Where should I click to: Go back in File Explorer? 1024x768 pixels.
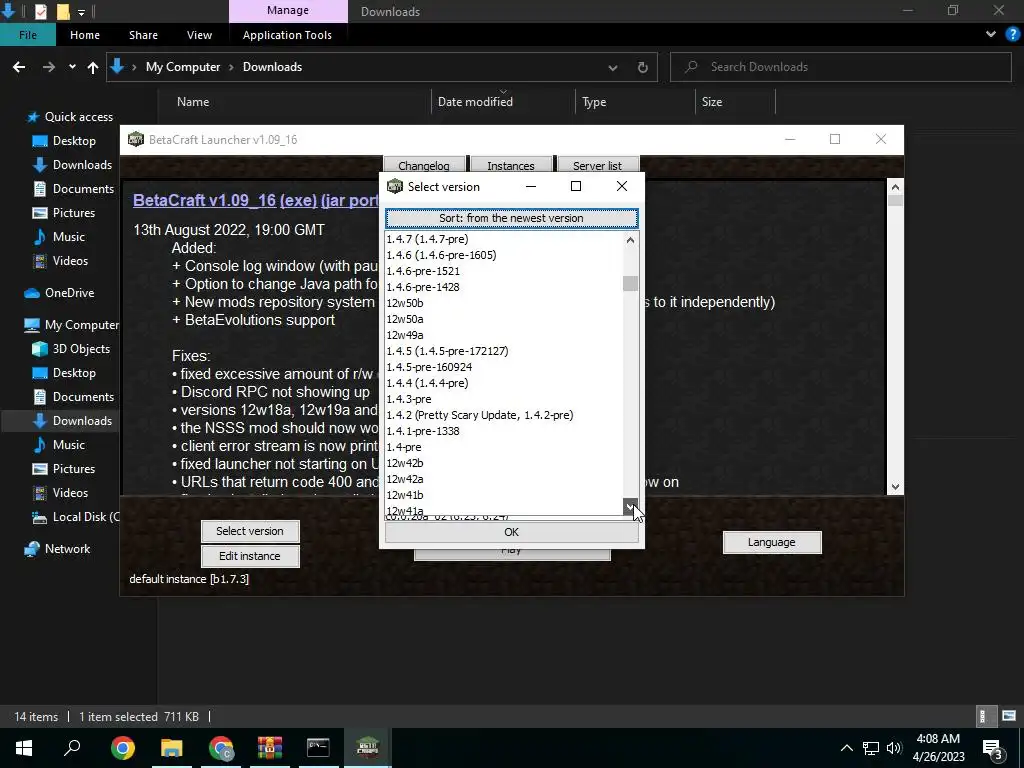coord(19,67)
